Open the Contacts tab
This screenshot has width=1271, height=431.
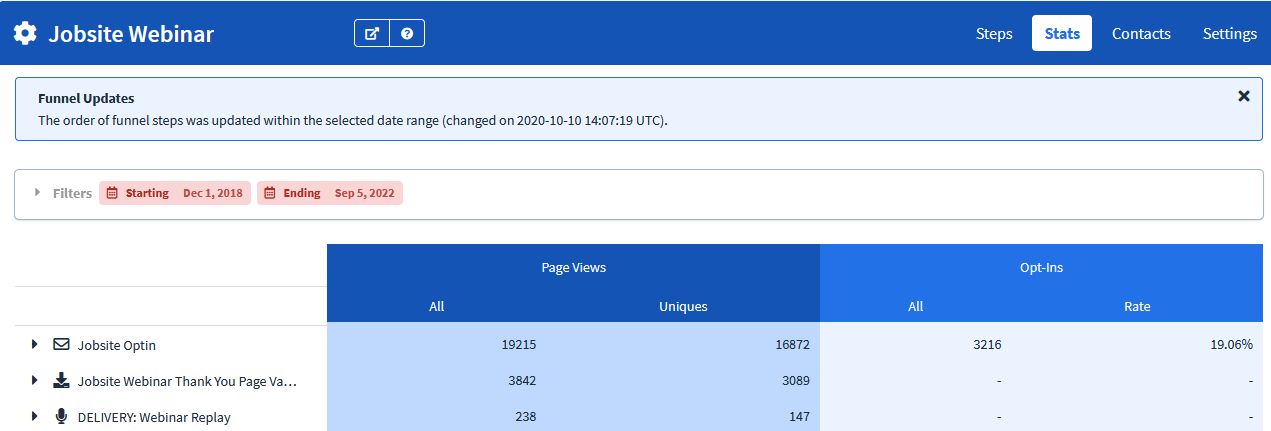(x=1141, y=33)
